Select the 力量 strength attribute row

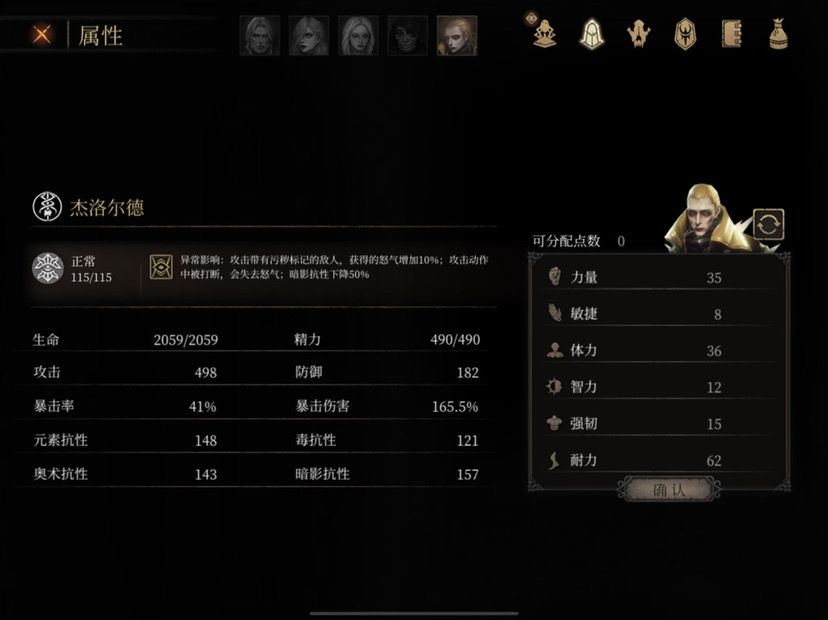click(660, 277)
